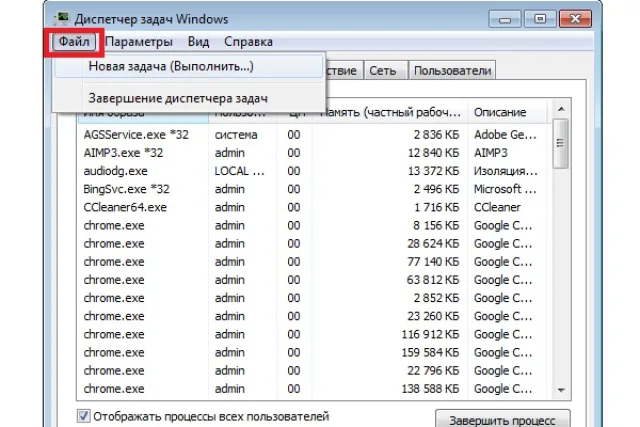Click the 2 836 КБ memory value
This screenshot has width=640, height=427.
click(436, 135)
